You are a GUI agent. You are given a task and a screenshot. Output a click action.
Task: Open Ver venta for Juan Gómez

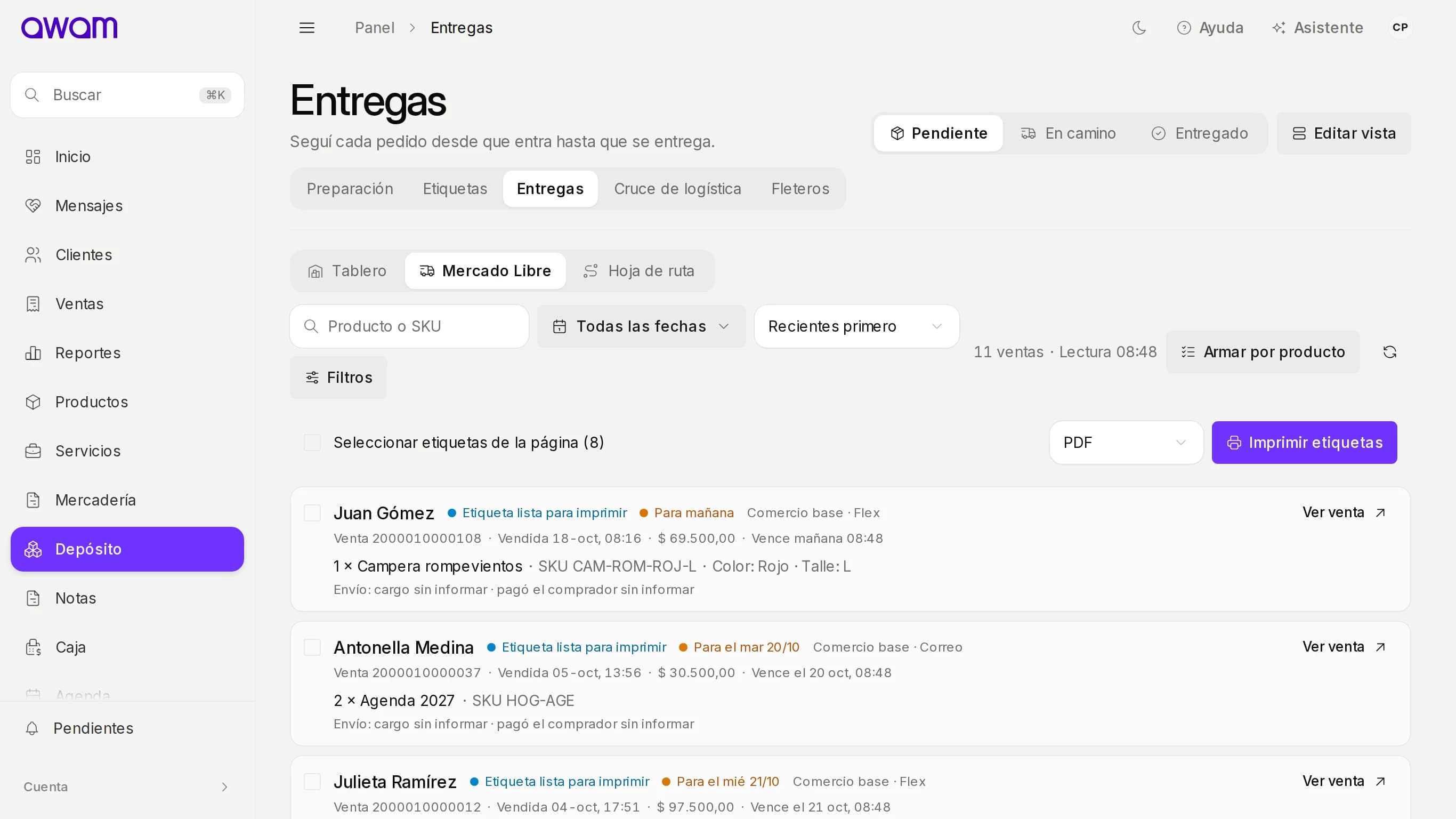click(1344, 512)
